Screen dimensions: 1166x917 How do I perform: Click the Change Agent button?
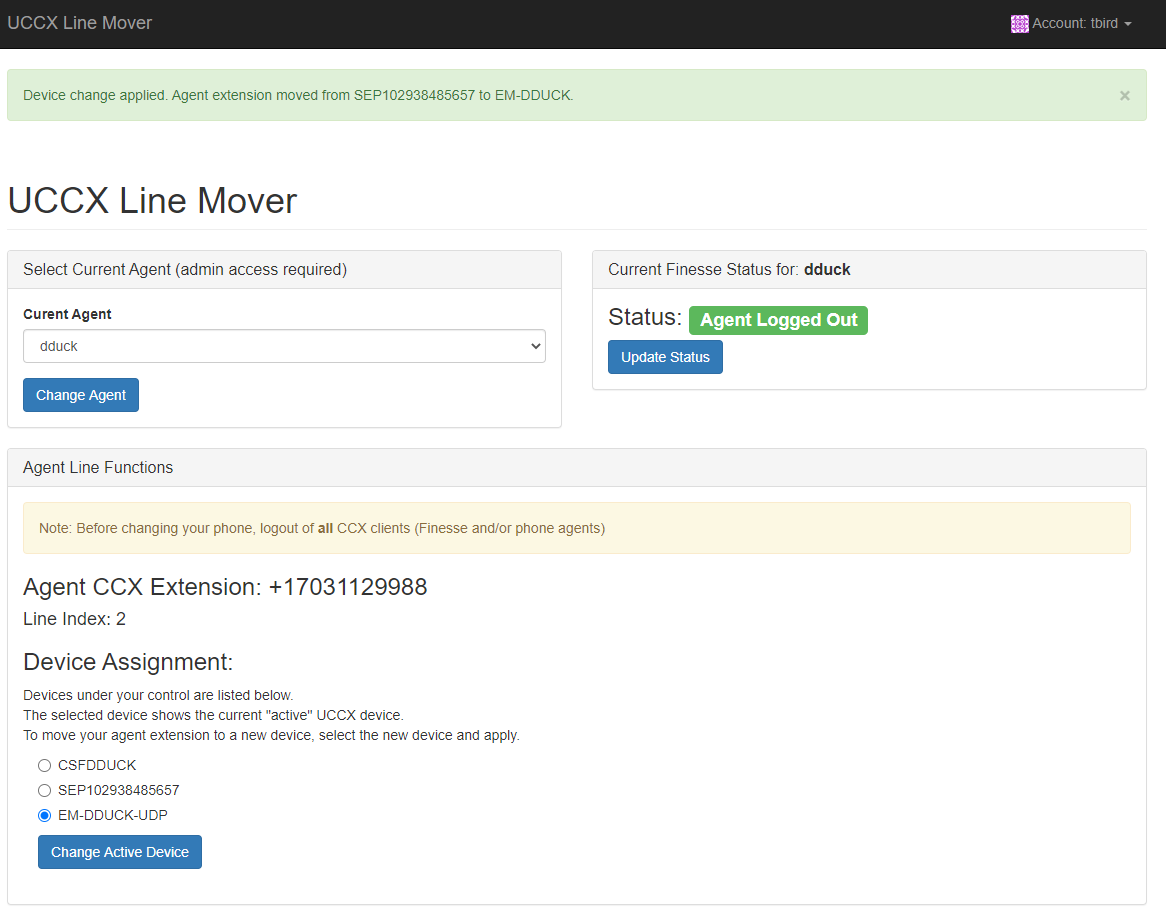pyautogui.click(x=81, y=395)
